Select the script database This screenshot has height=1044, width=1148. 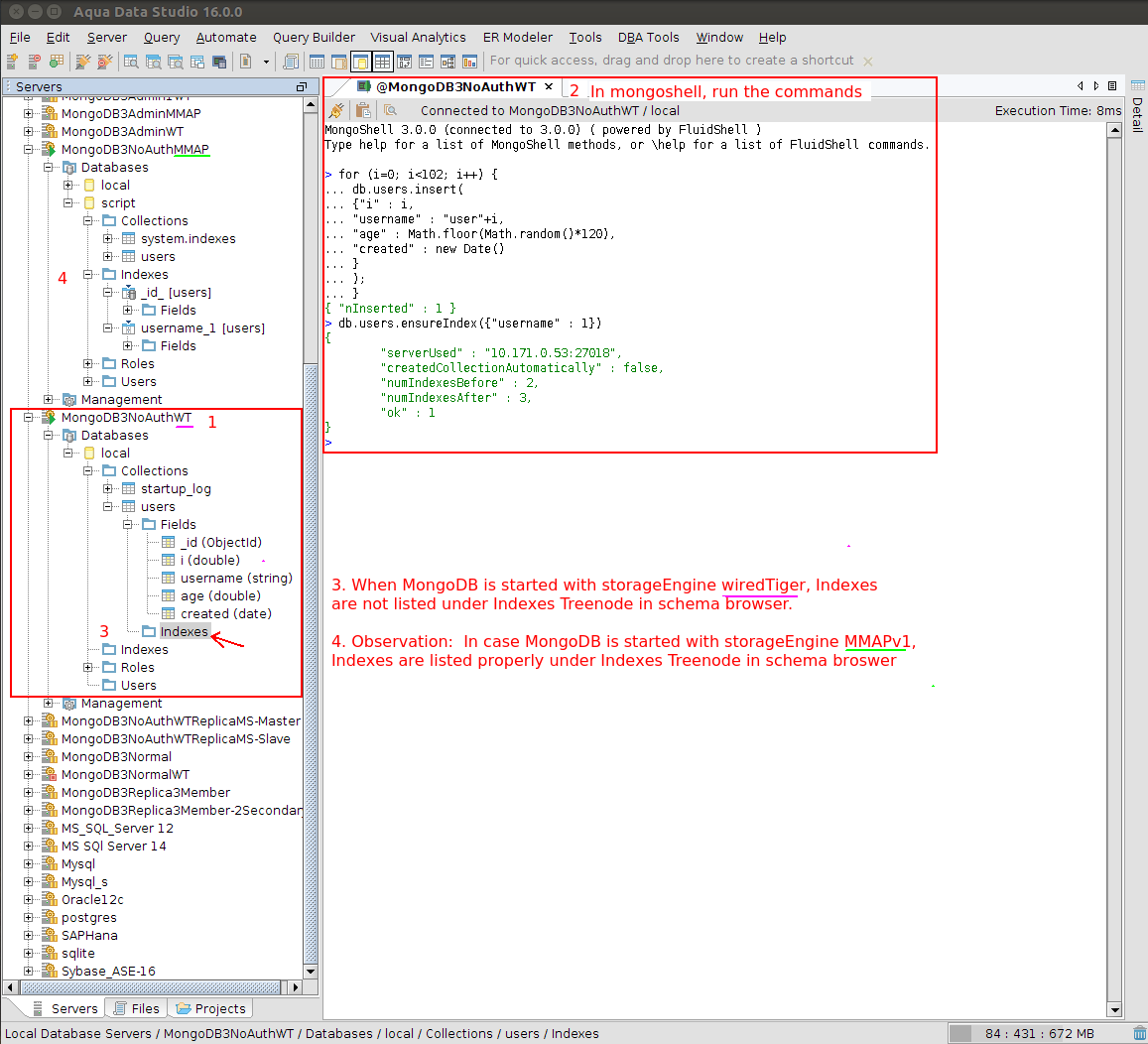118,202
